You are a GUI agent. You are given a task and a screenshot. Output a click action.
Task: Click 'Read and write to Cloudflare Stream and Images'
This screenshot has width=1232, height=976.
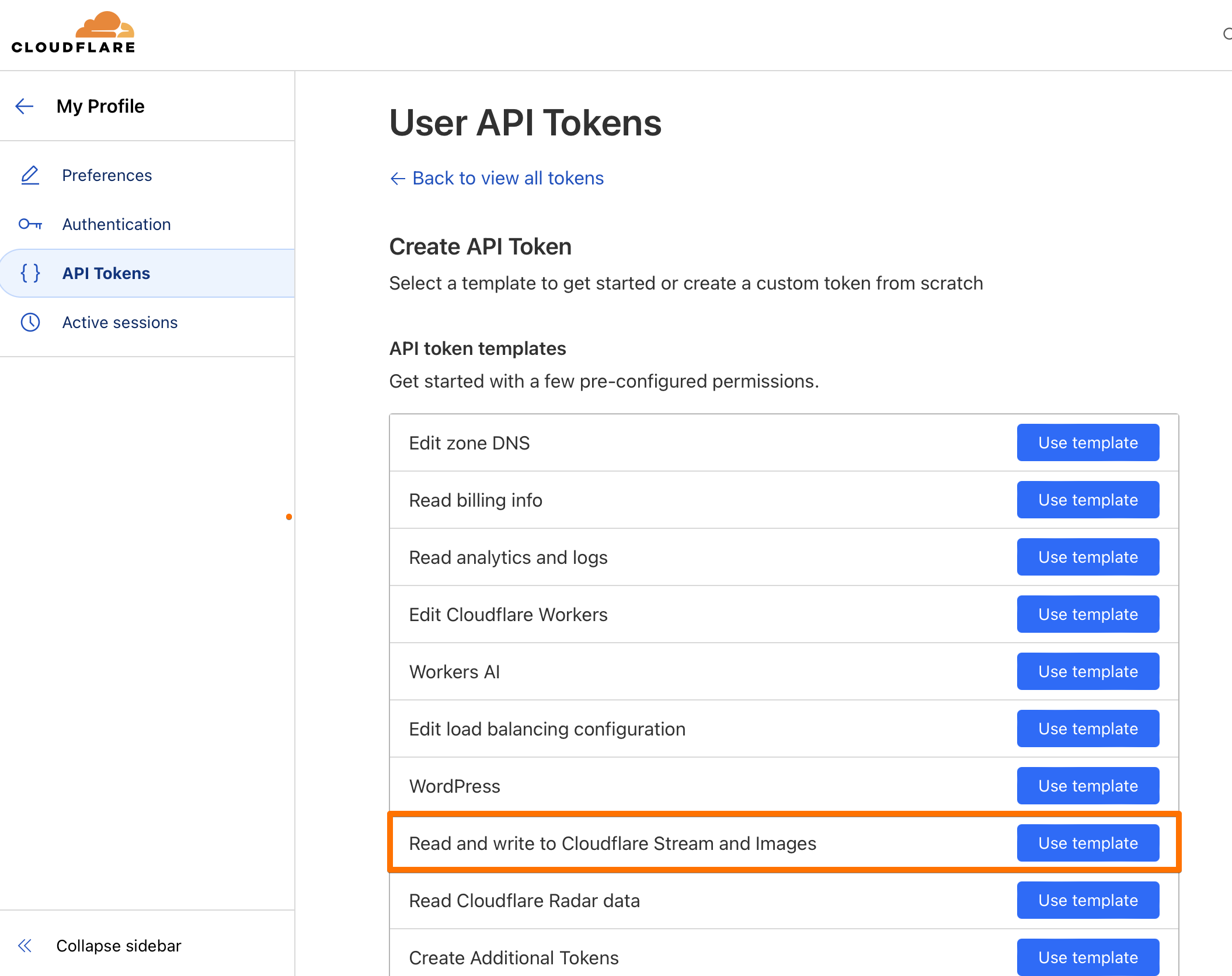click(x=612, y=843)
